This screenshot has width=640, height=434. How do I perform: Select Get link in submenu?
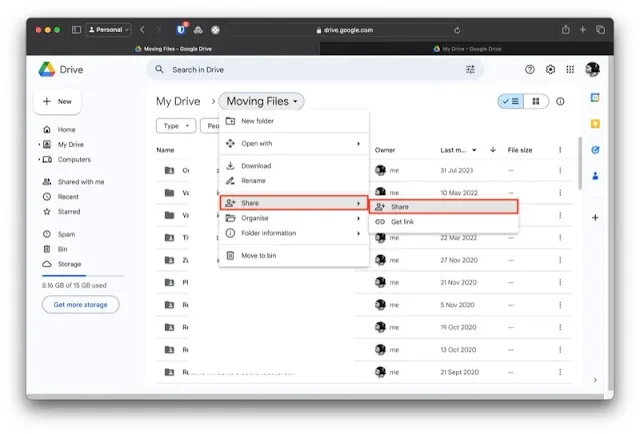444,222
